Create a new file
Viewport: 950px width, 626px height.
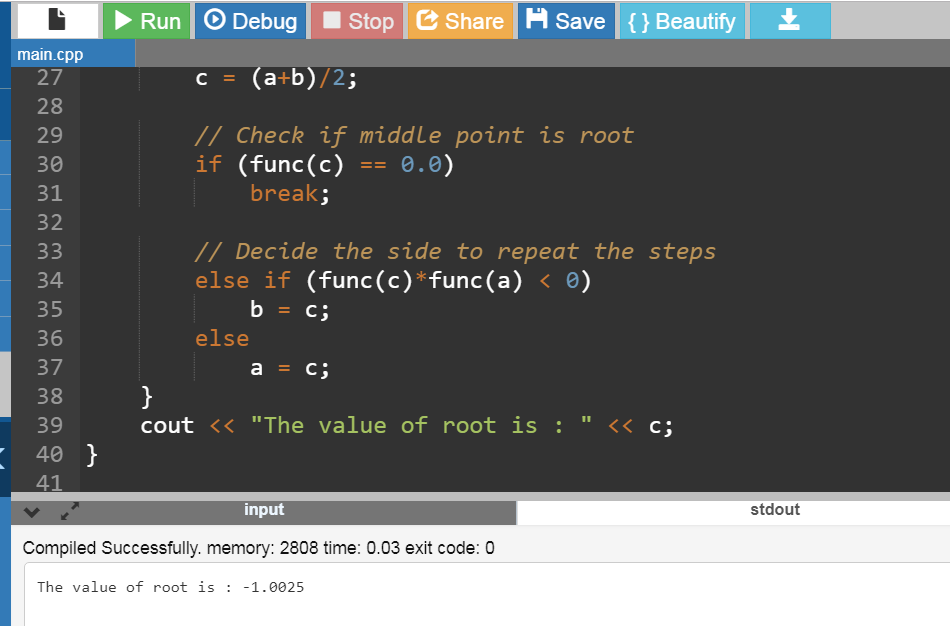[55, 18]
